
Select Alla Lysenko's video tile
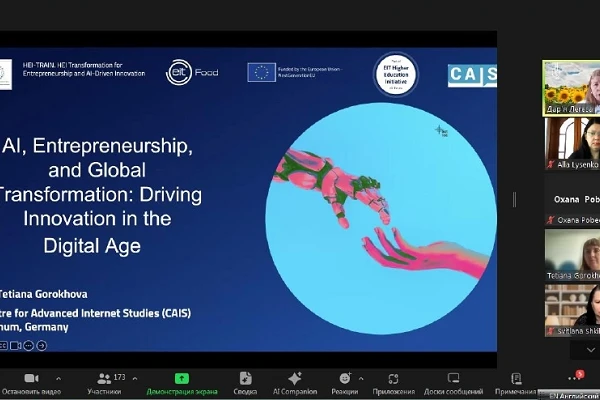point(572,144)
